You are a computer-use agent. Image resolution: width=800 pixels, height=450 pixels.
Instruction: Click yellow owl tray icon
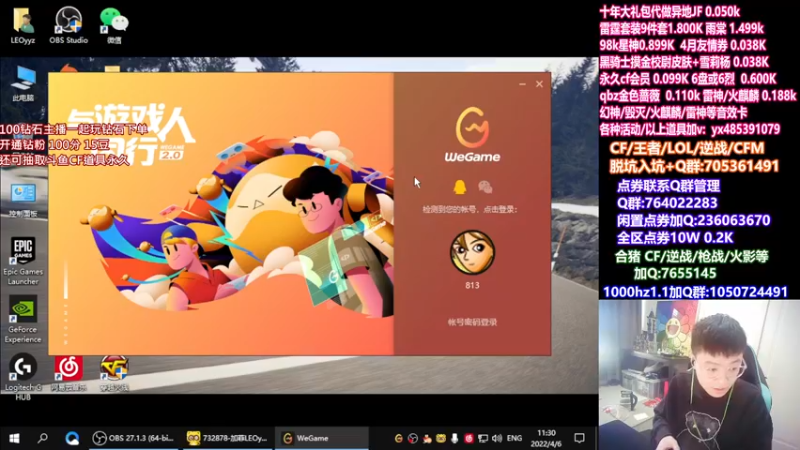[x=440, y=438]
